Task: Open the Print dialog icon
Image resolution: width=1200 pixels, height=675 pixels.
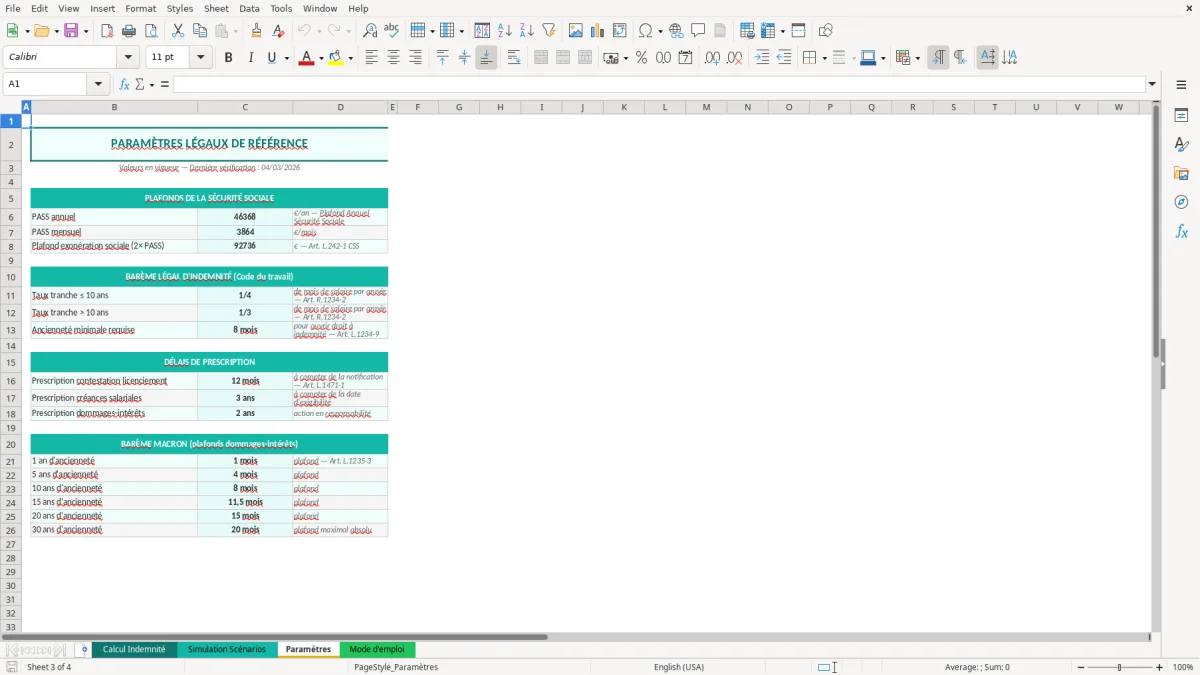Action: tap(129, 31)
